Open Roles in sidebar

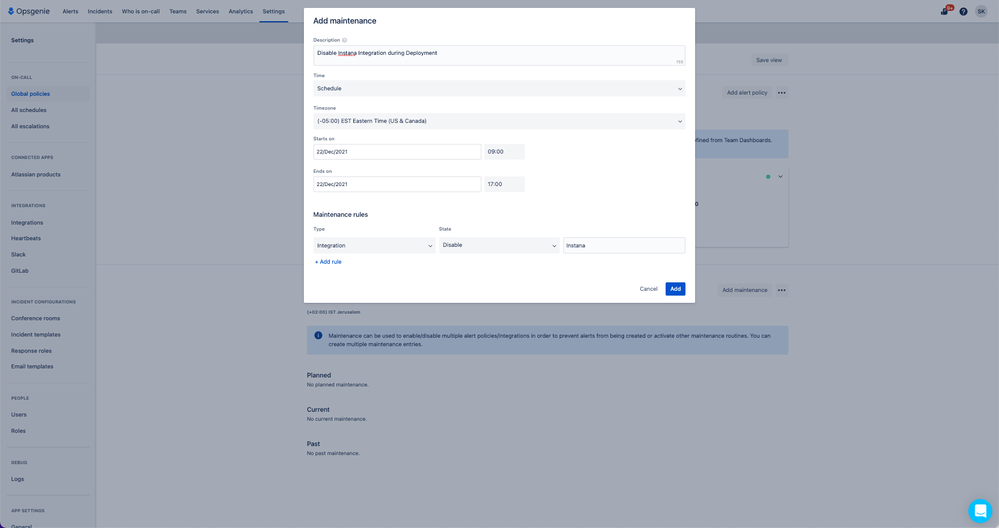tap(18, 431)
